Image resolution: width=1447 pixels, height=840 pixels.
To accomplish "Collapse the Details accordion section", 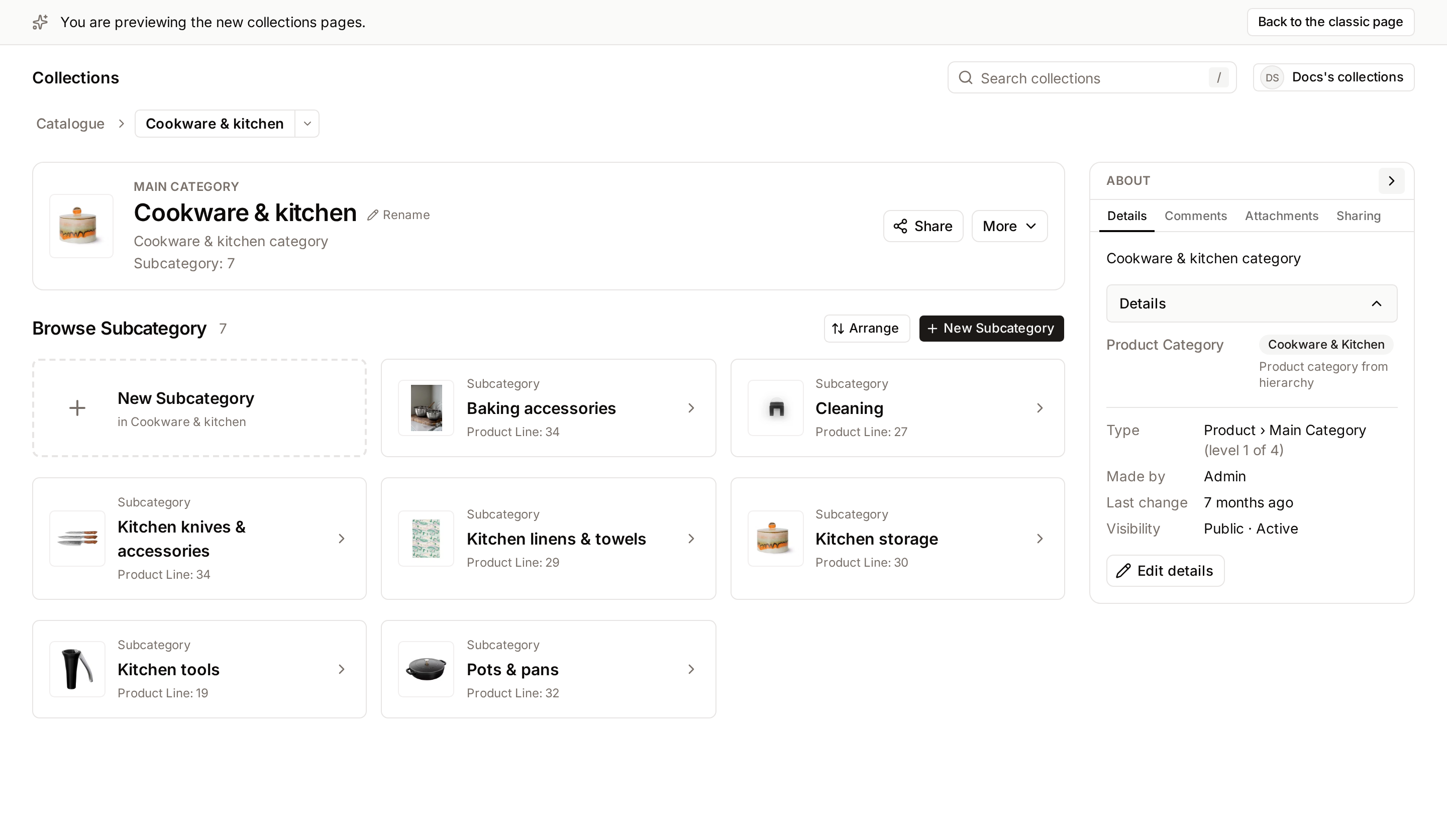I will point(1252,304).
